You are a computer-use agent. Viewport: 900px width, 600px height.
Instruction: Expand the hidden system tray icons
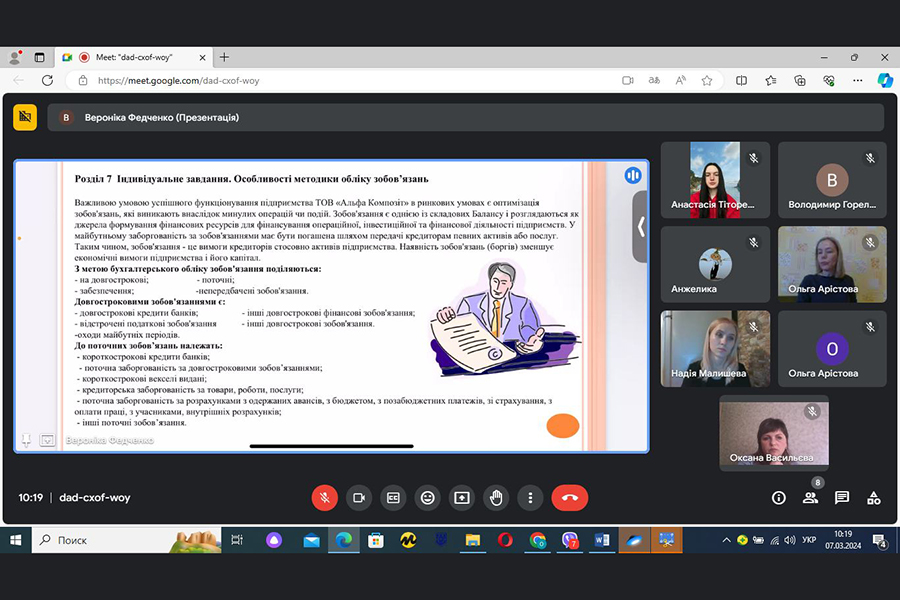click(x=726, y=540)
